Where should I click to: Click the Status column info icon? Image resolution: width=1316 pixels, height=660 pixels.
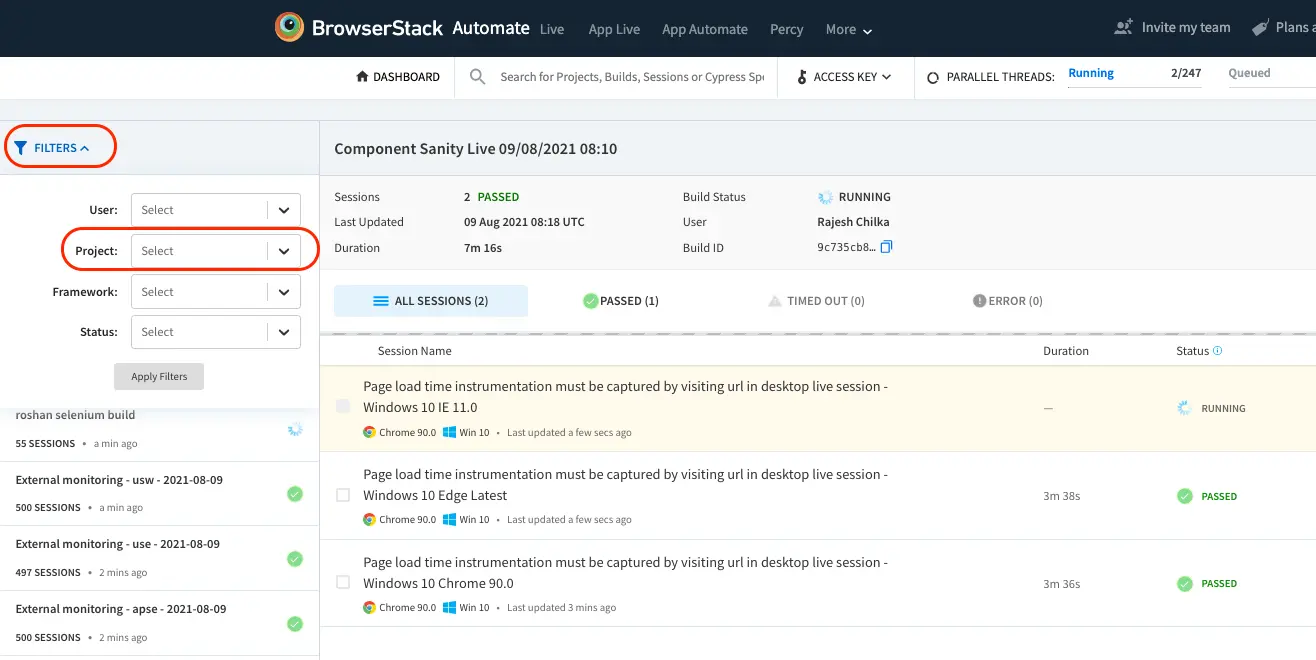(x=1217, y=351)
